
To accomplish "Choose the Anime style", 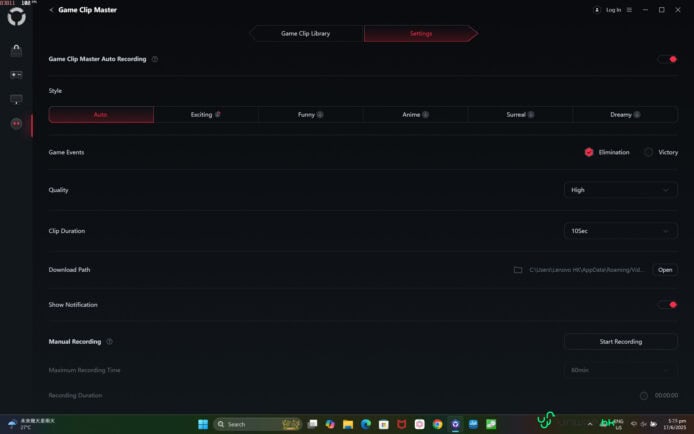I will 415,115.
